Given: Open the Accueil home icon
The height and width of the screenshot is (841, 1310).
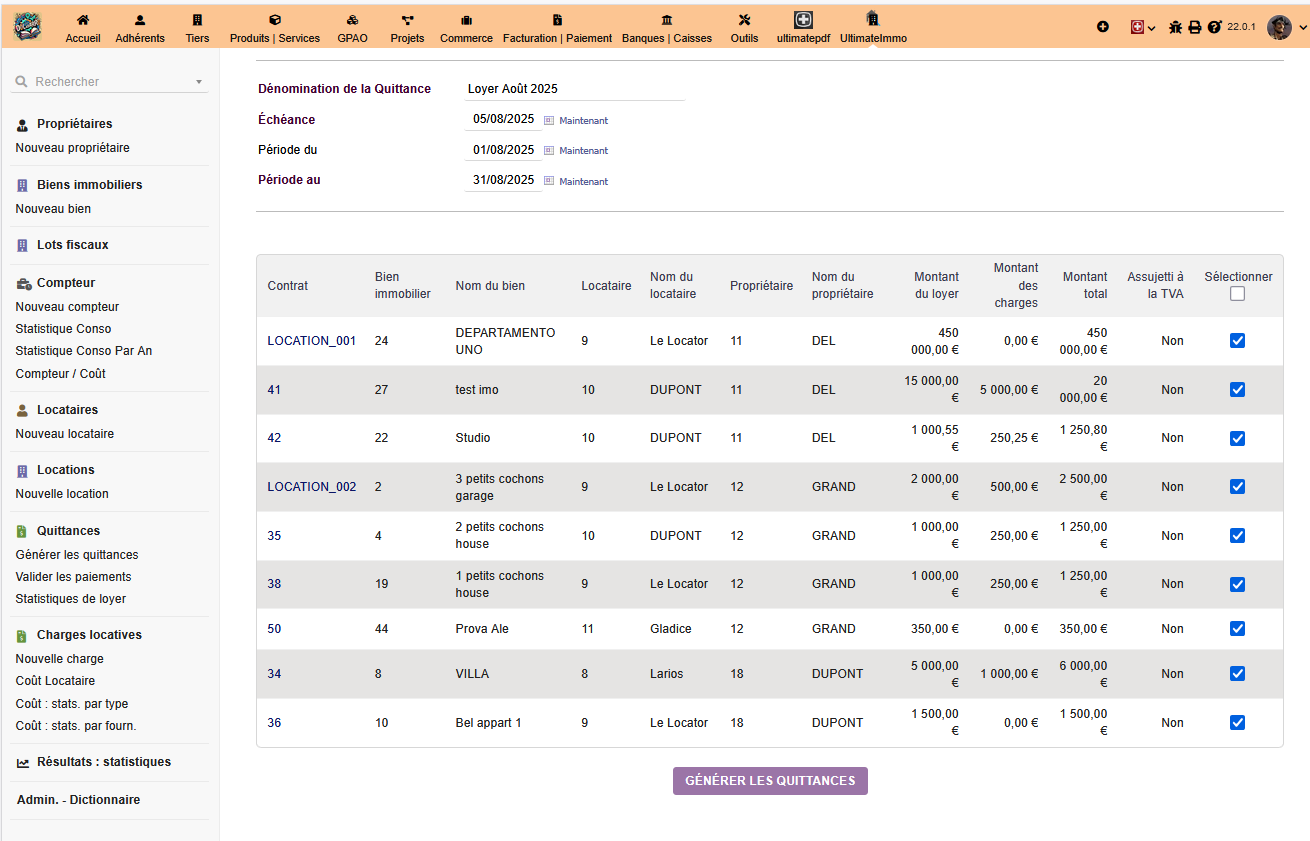Looking at the screenshot, I should tap(83, 20).
